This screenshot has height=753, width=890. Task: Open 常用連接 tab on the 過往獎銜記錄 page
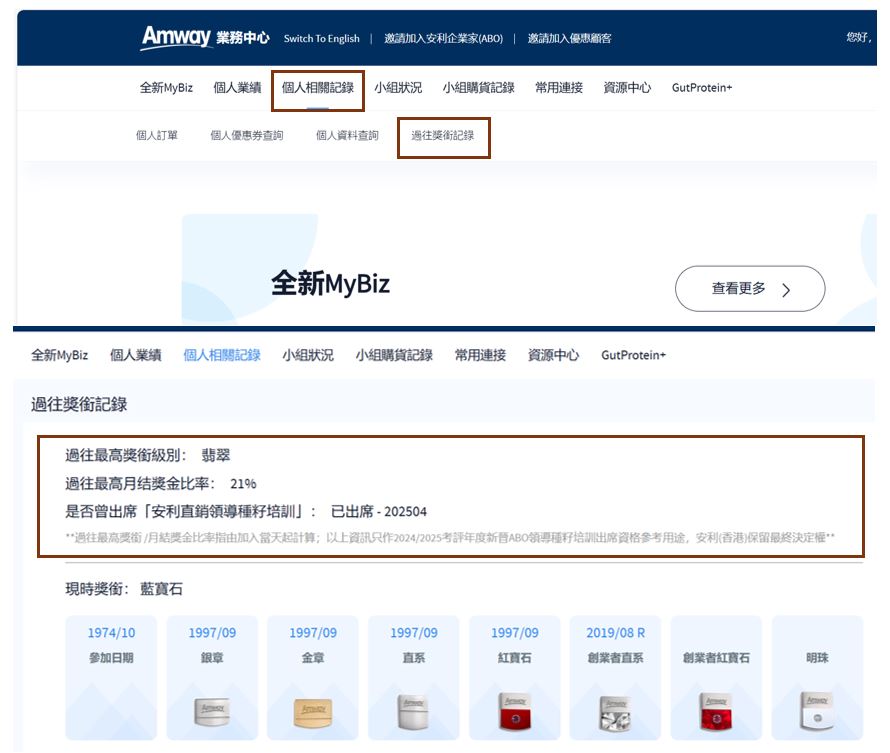tap(480, 355)
